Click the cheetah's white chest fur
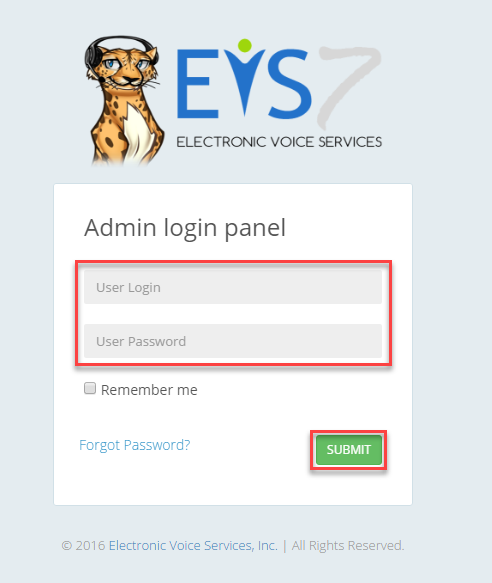 [138, 132]
